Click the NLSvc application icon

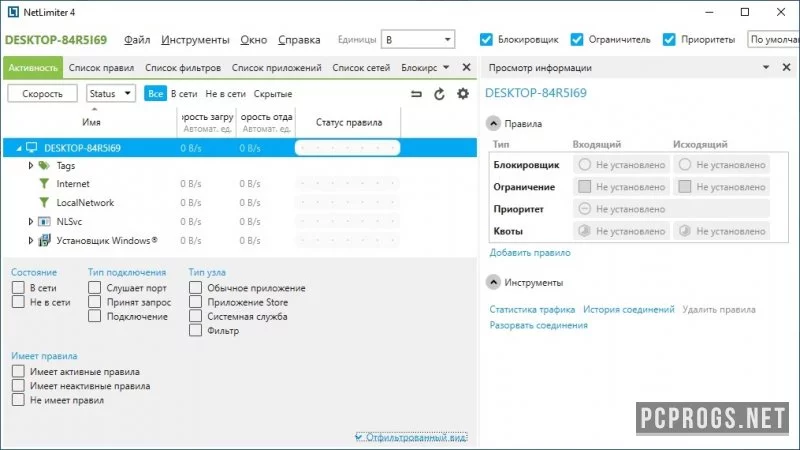(x=44, y=221)
